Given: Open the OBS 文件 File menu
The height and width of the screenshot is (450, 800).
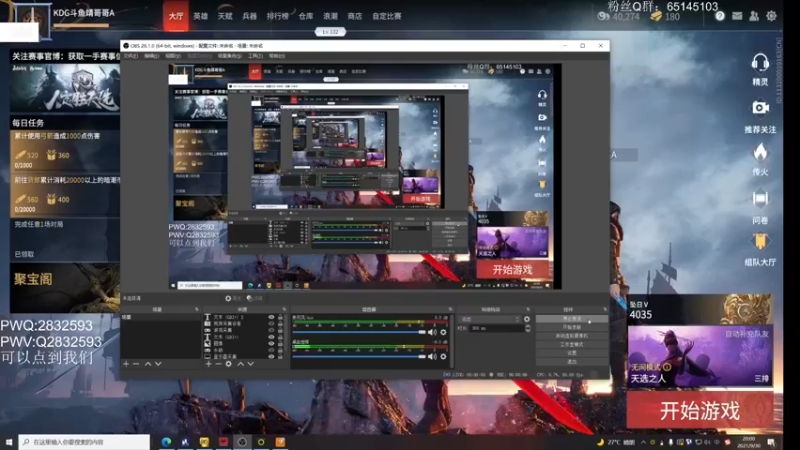Looking at the screenshot, I should tap(131, 56).
